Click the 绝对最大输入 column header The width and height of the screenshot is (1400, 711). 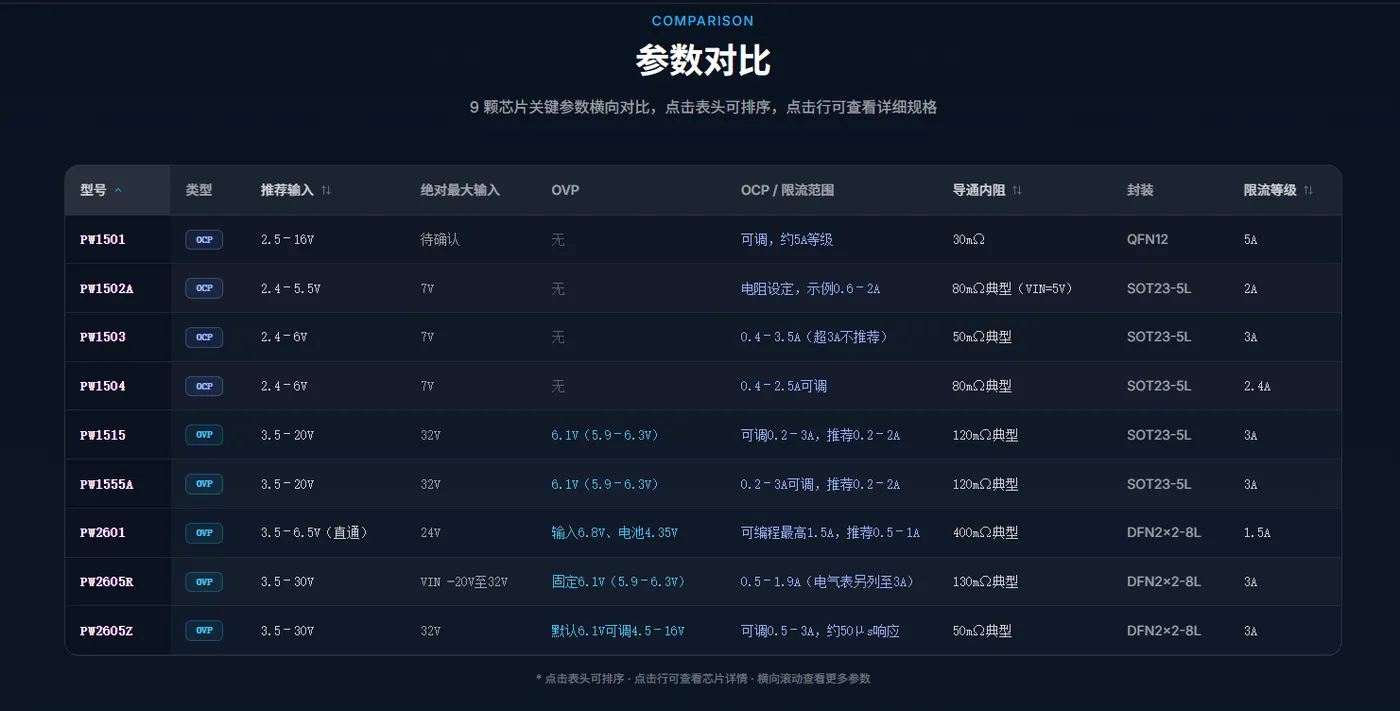pos(460,190)
